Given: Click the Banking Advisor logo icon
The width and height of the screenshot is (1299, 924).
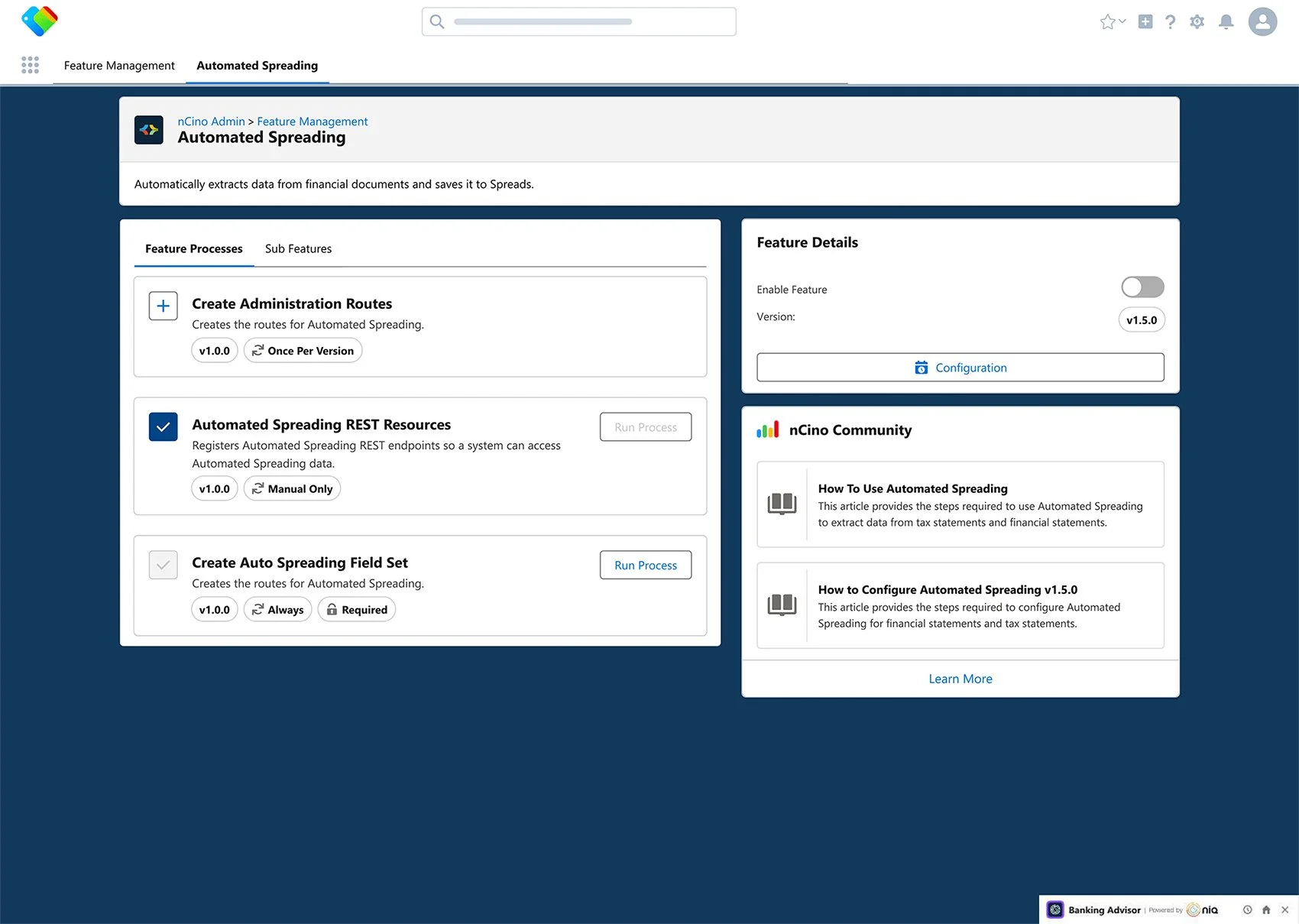Looking at the screenshot, I should click(x=1055, y=909).
